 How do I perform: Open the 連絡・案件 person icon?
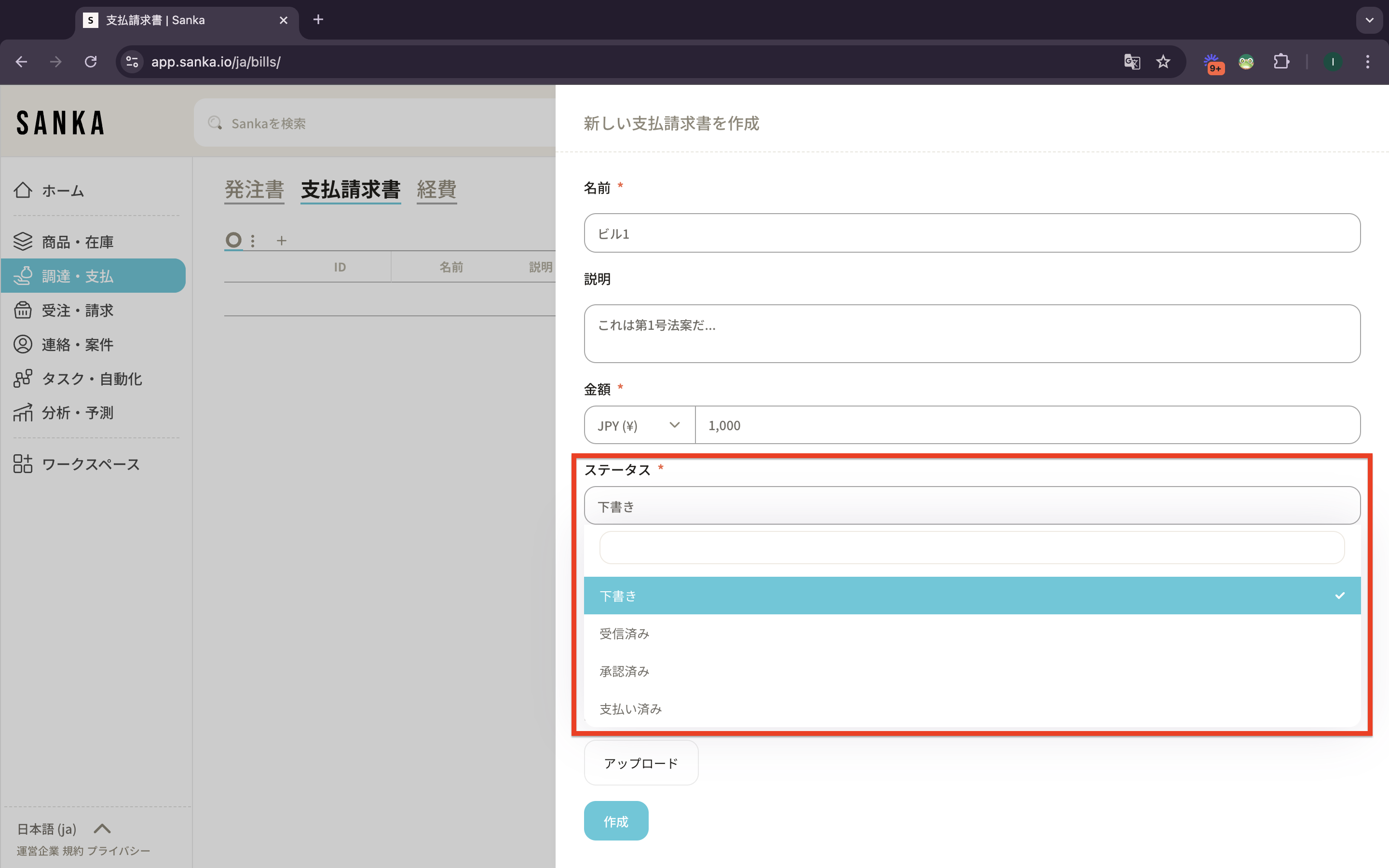(x=23, y=344)
